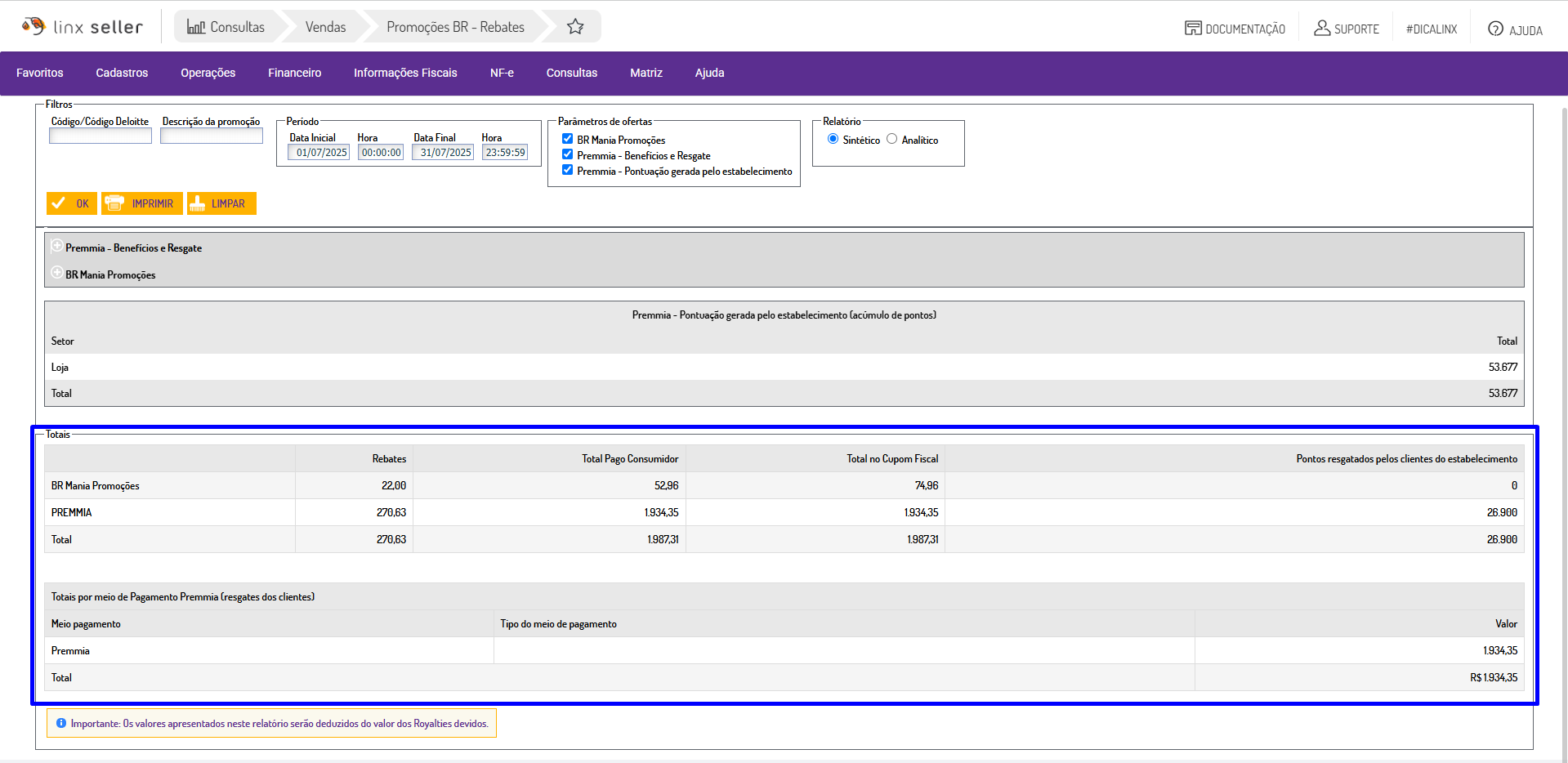This screenshot has width=1568, height=763.
Task: Click the Data Inicial date field
Action: coord(320,153)
